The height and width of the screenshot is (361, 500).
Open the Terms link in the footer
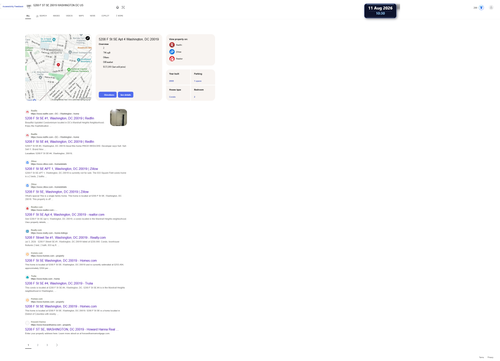pyautogui.click(x=481, y=357)
